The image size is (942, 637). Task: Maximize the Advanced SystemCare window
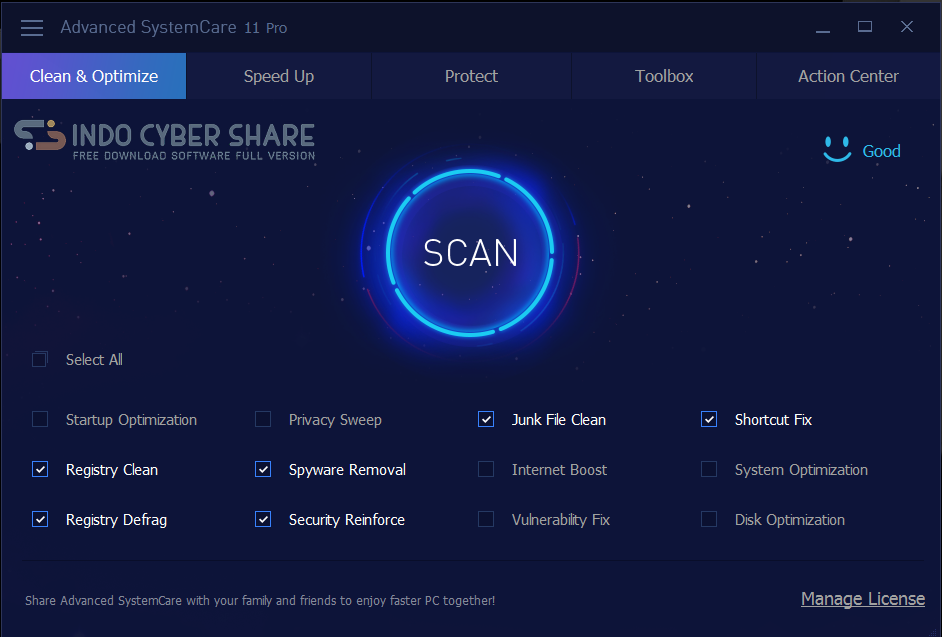[x=865, y=26]
